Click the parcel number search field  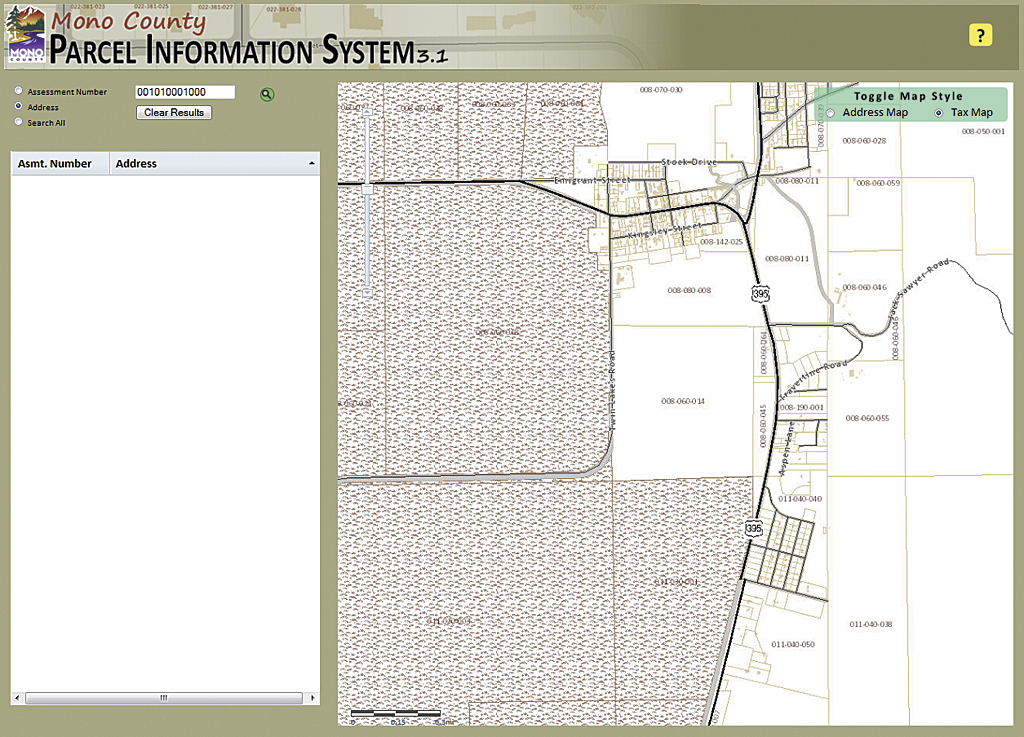coord(185,92)
